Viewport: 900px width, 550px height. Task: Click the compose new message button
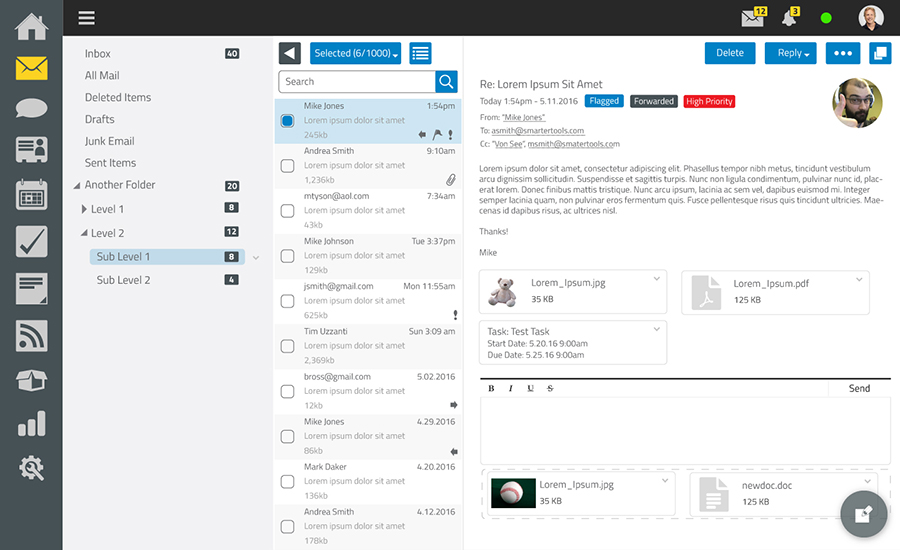pyautogui.click(x=863, y=515)
